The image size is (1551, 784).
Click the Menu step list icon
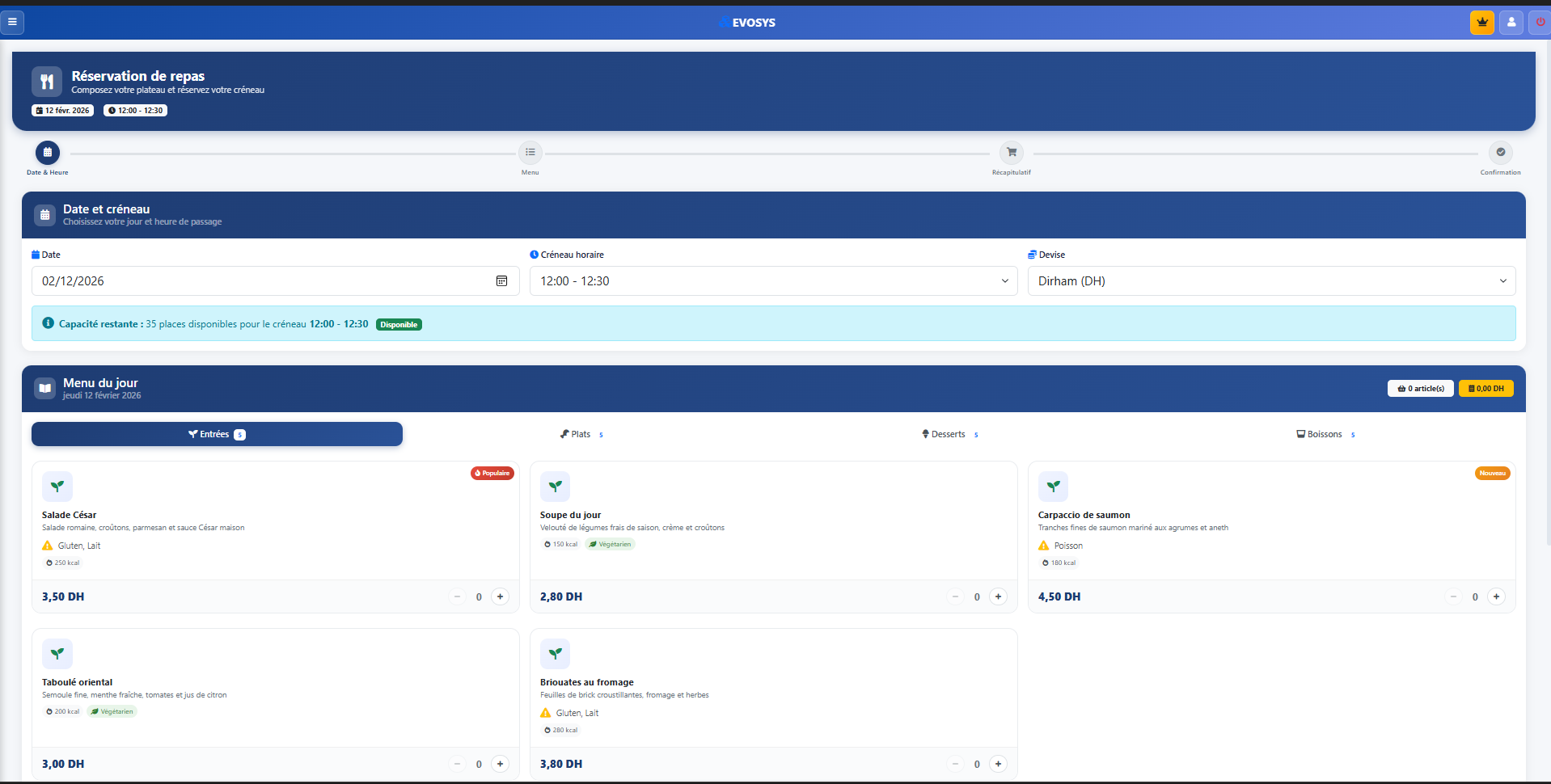tap(530, 153)
